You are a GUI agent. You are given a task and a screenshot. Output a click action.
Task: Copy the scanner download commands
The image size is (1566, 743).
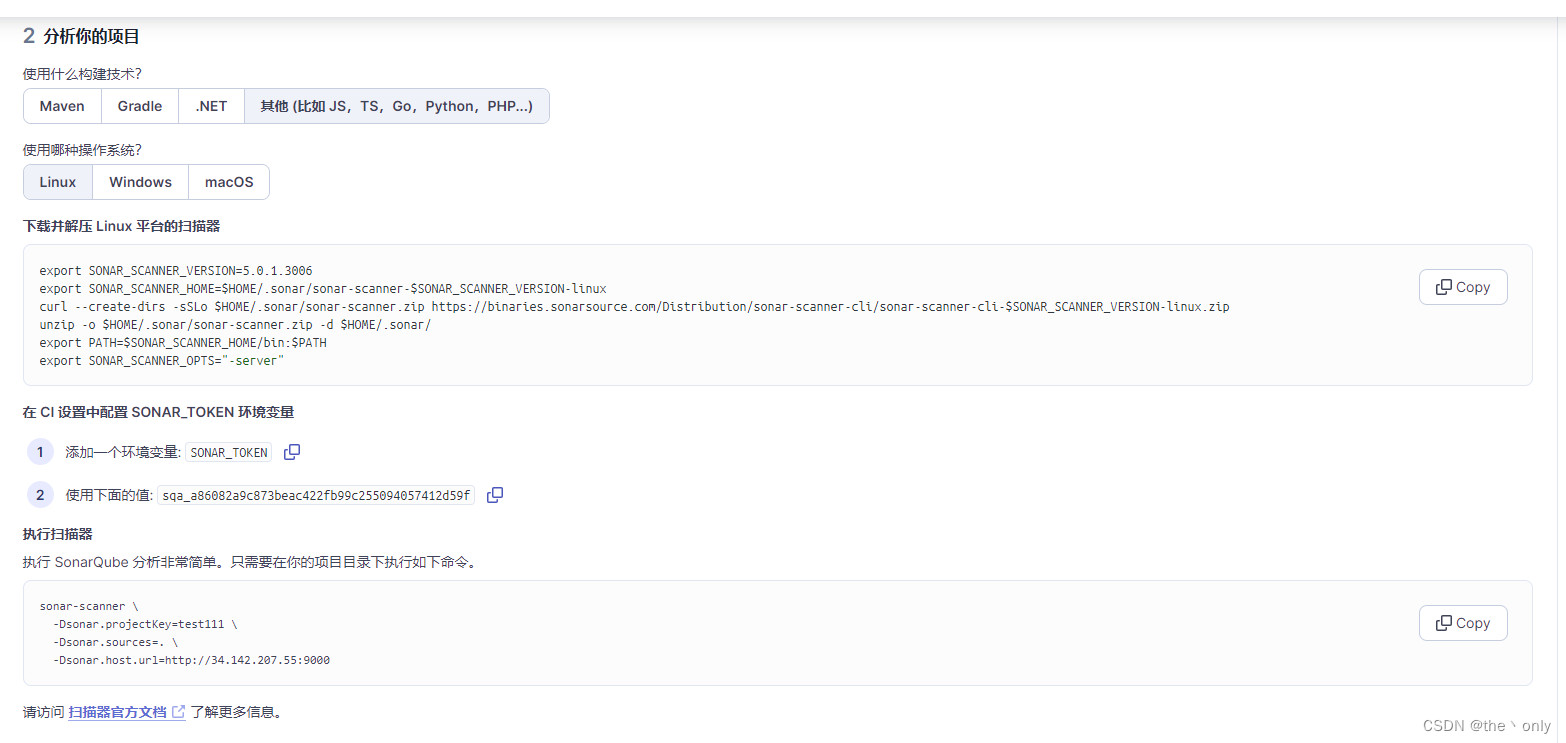(x=1463, y=287)
